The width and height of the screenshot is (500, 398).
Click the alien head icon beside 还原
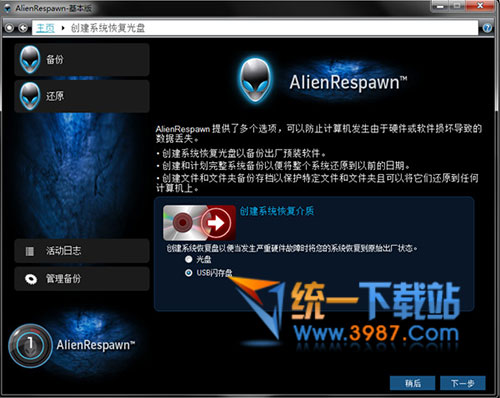[30, 96]
